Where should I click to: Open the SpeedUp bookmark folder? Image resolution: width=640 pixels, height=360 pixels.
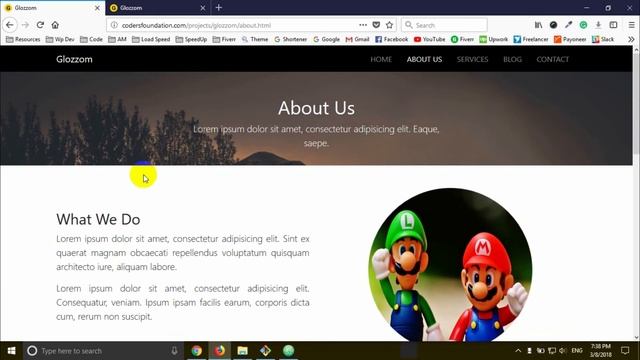click(191, 39)
